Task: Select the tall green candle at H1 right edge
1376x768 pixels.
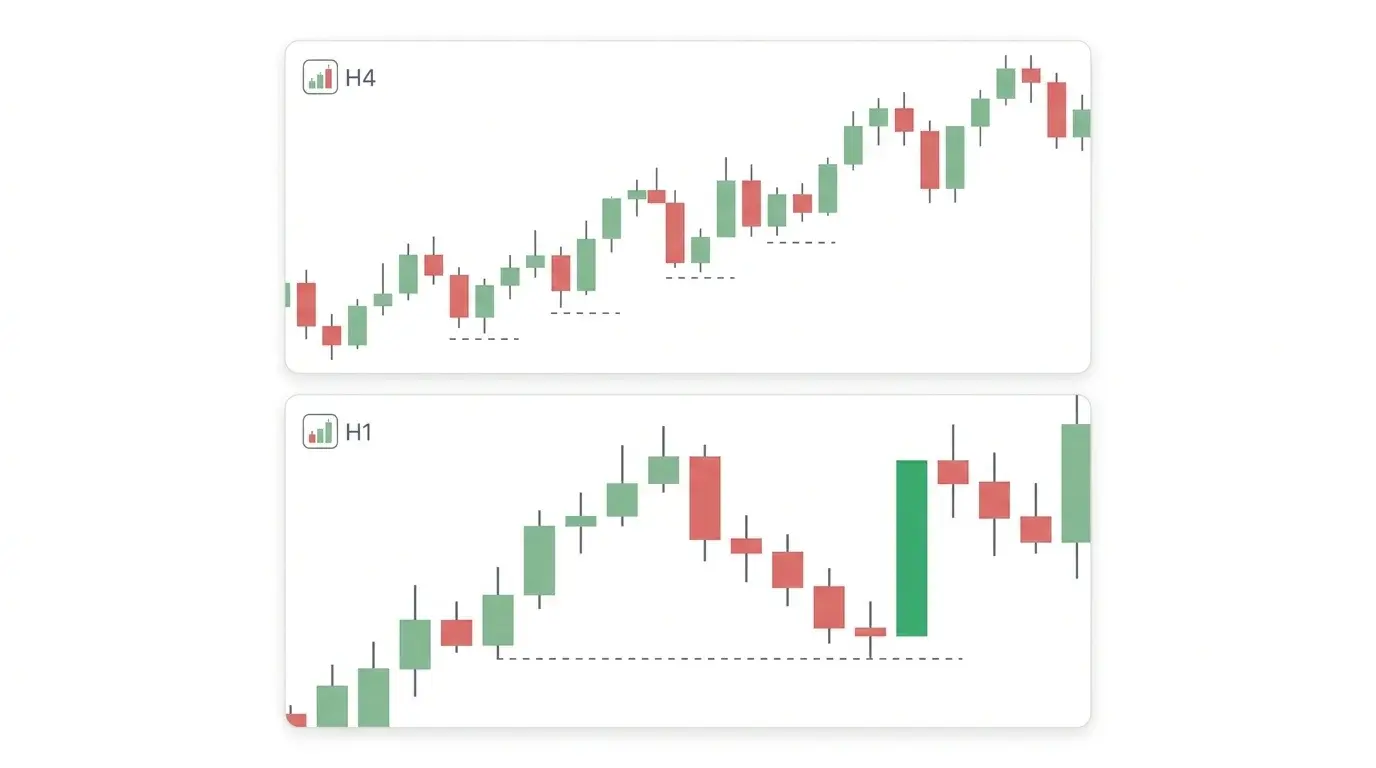Action: point(1076,483)
